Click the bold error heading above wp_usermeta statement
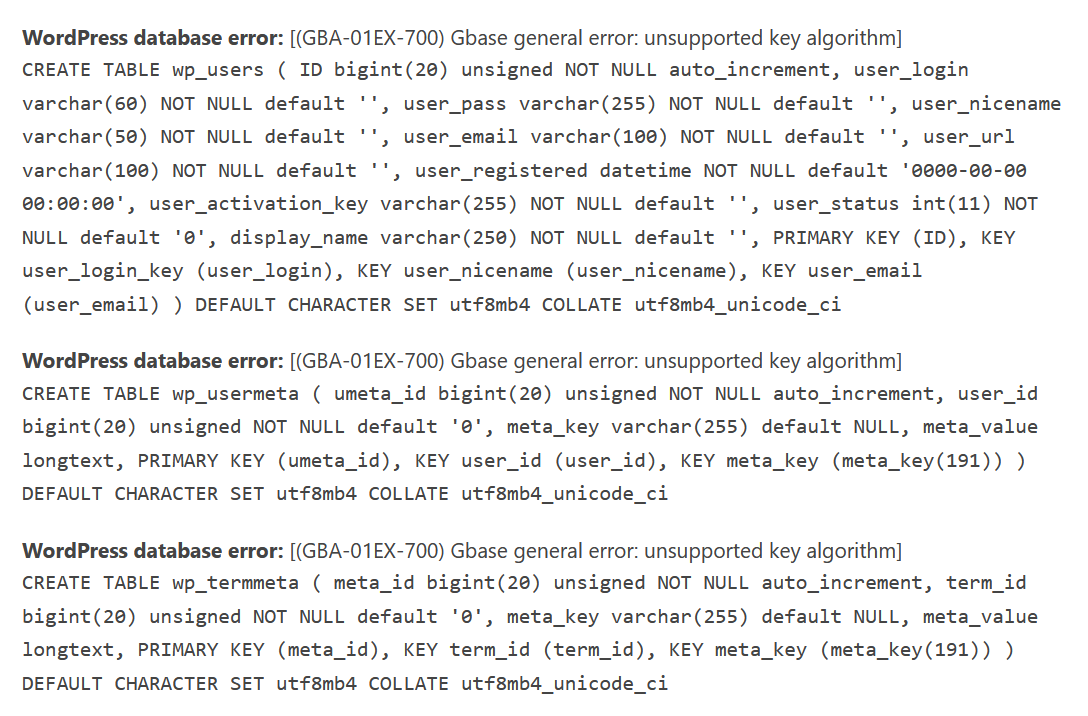This screenshot has width=1088, height=716. click(153, 361)
